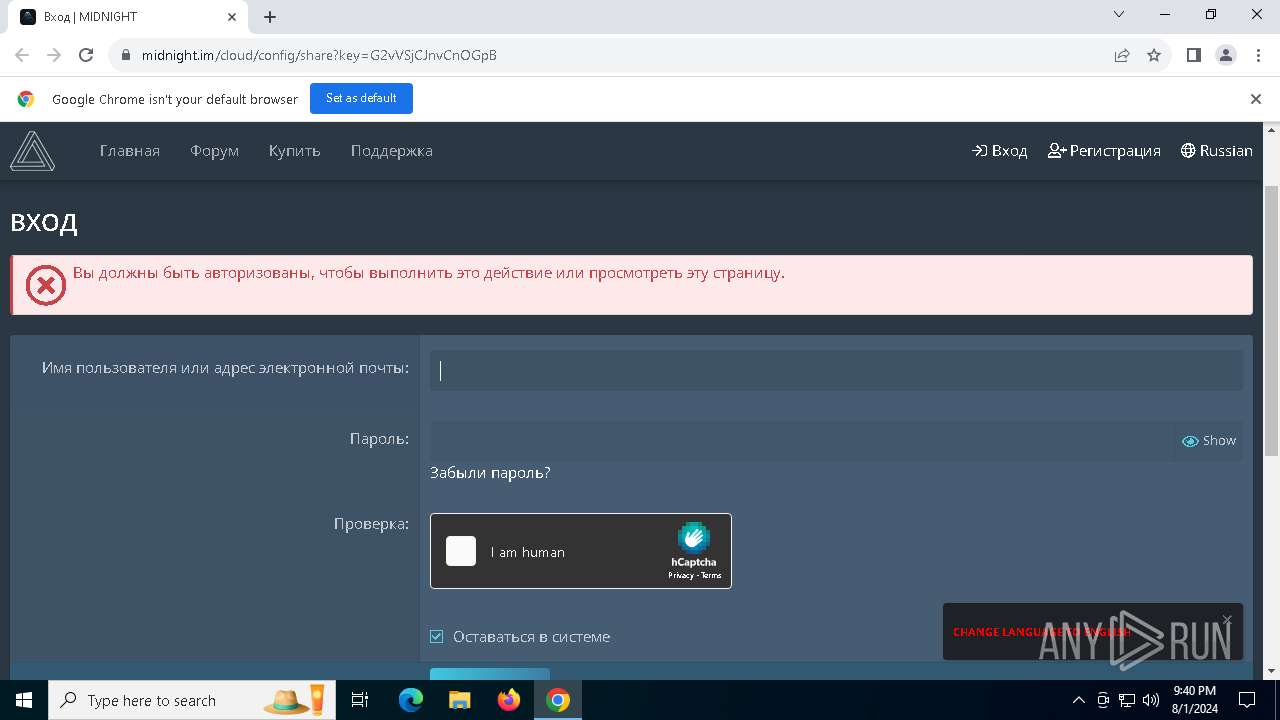Reload the page with the refresh icon
Screen dimensions: 1280x720
[x=86, y=55]
